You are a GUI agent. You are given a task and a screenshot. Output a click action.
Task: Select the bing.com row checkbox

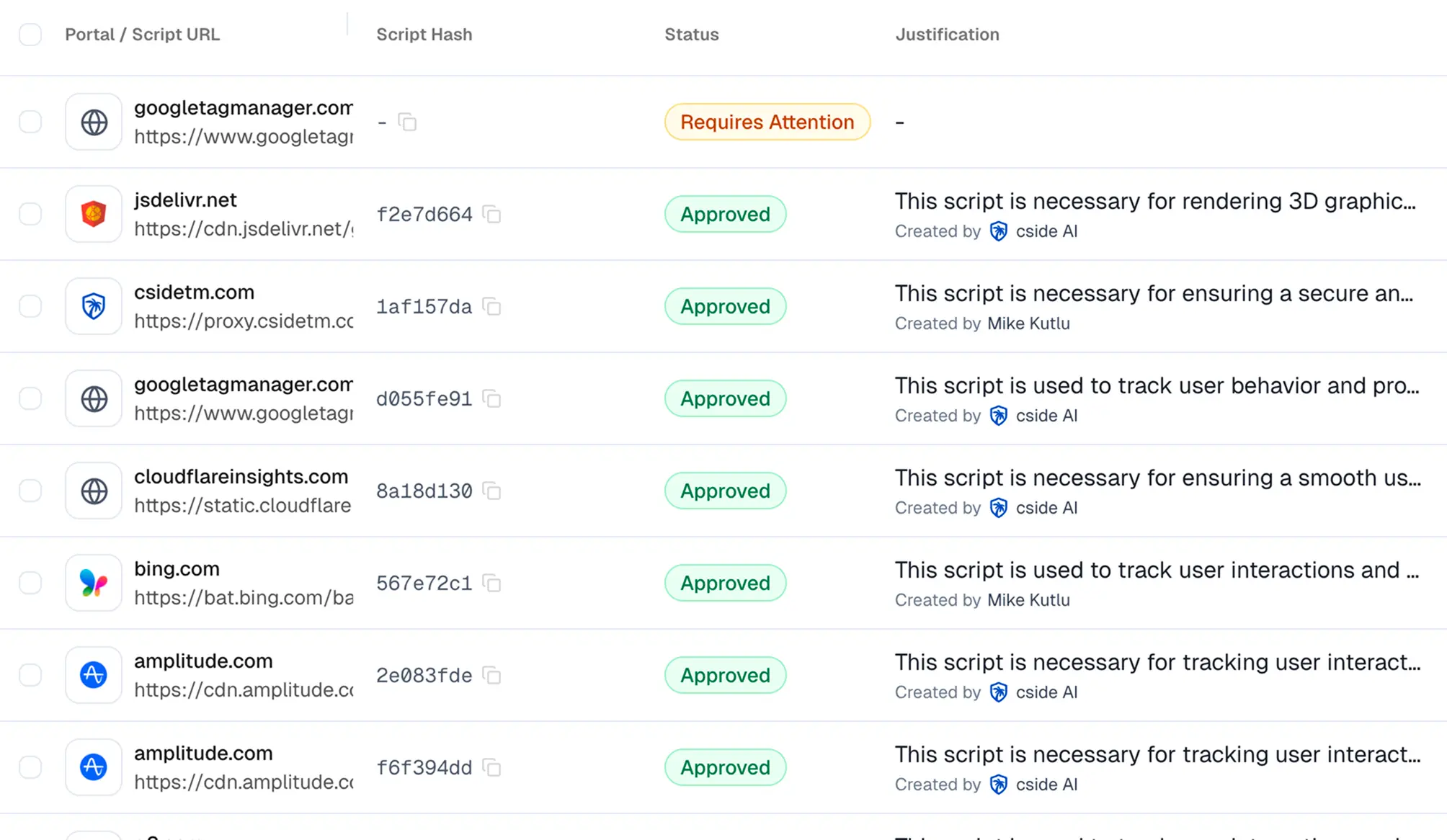click(30, 583)
